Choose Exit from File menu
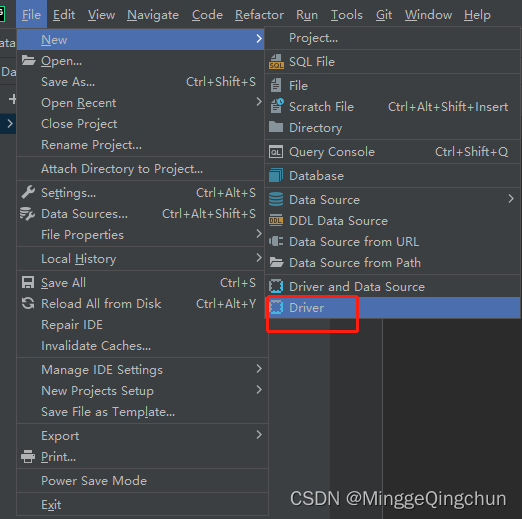The height and width of the screenshot is (519, 522). 142,505
